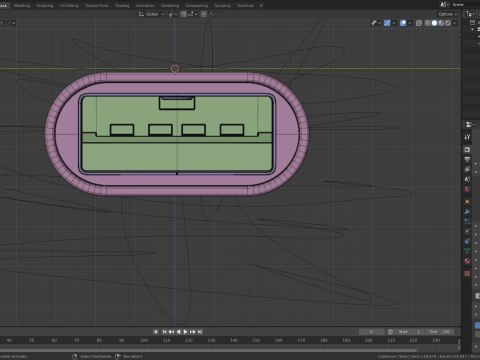Open the Object properties tab
480x360 pixels.
(467, 202)
